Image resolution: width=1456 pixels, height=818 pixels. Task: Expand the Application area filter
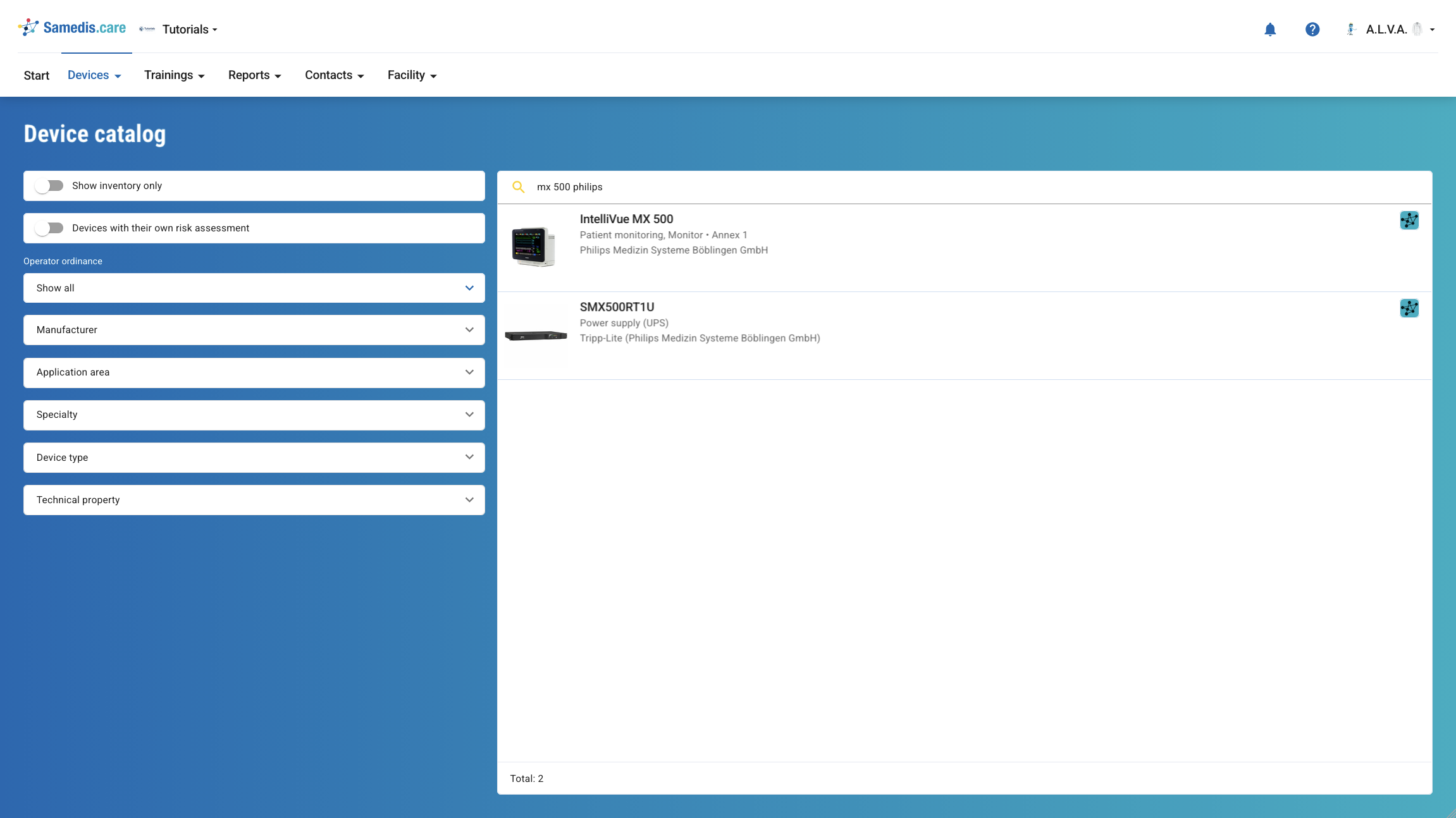pyautogui.click(x=254, y=372)
